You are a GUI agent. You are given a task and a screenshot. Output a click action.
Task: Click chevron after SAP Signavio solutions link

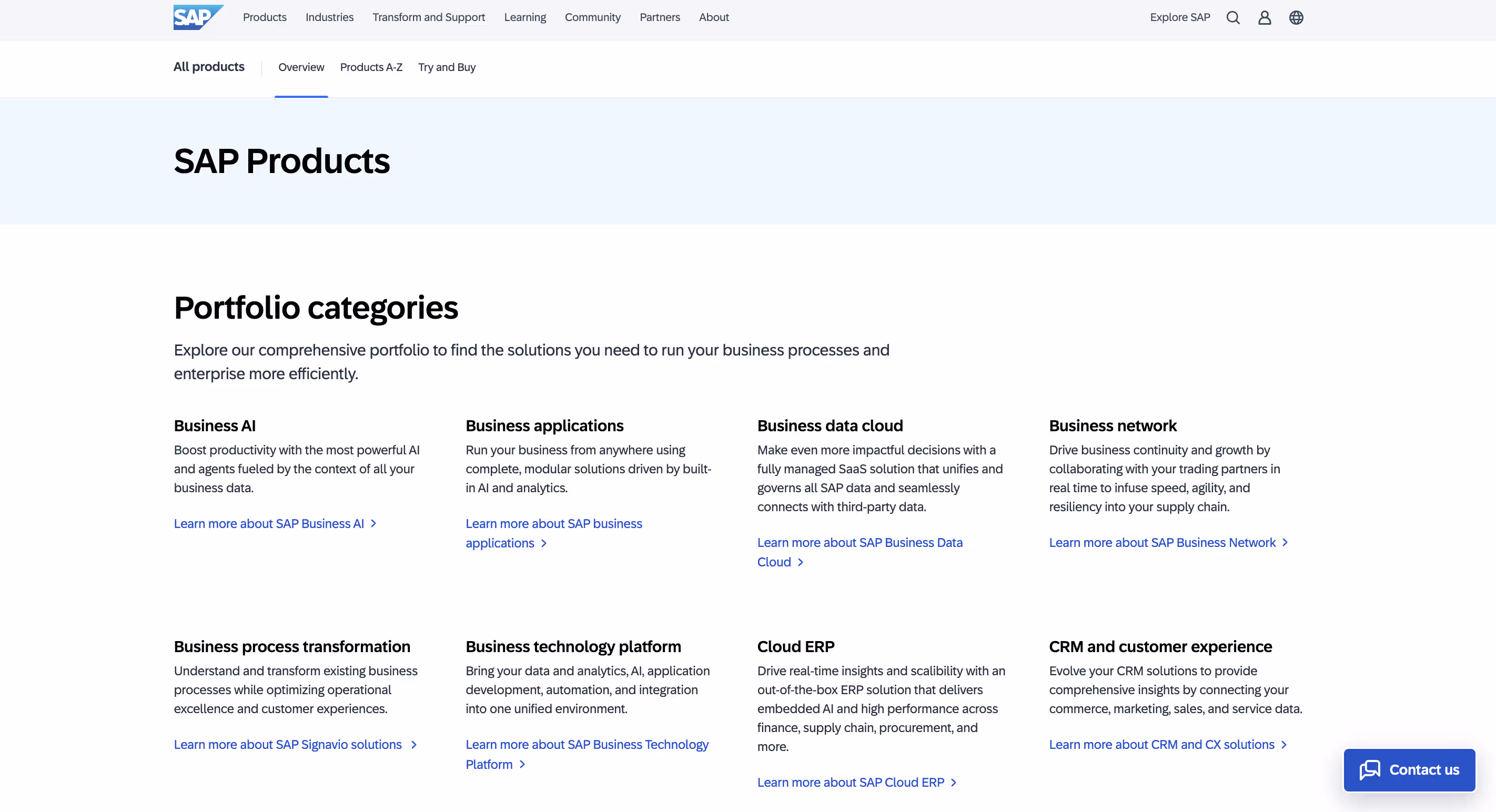pos(413,745)
